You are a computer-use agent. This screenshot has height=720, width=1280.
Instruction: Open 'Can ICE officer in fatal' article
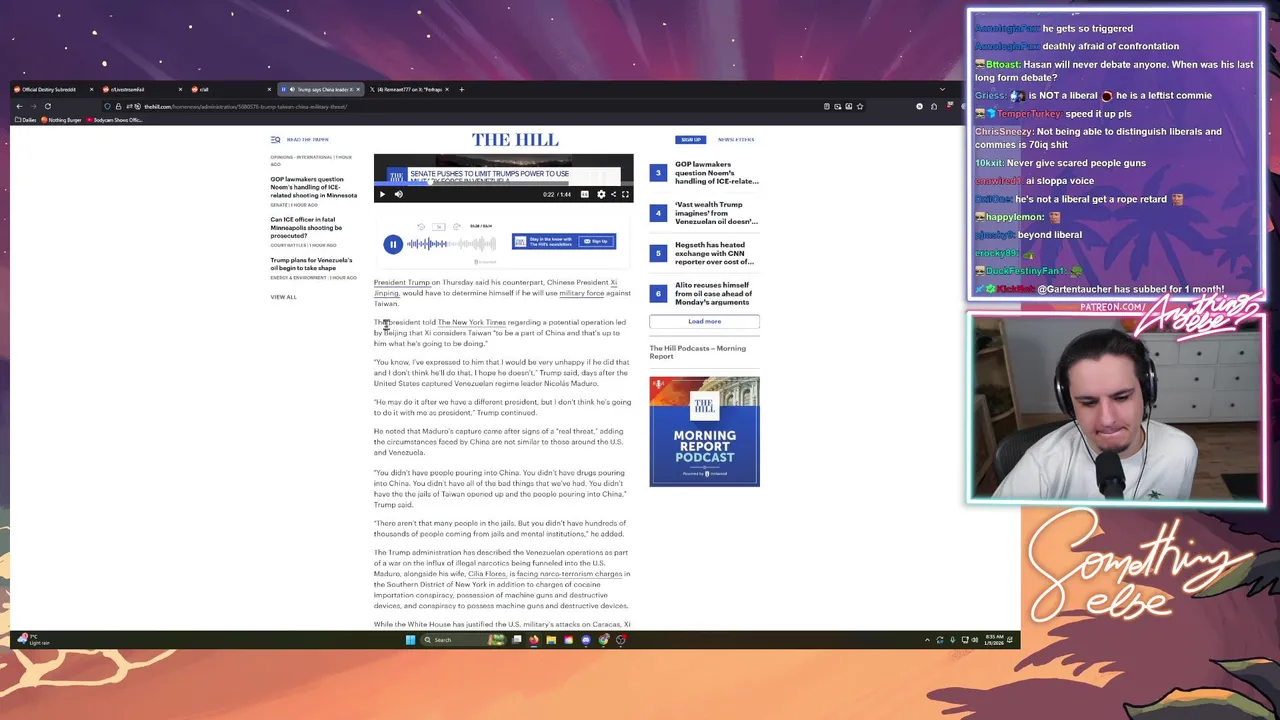coord(306,228)
